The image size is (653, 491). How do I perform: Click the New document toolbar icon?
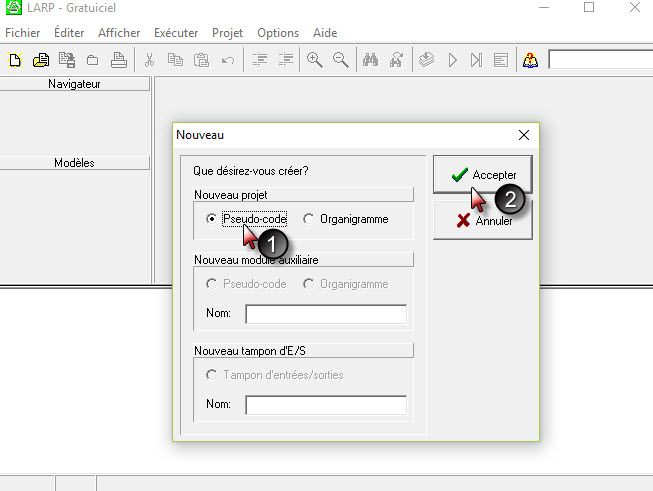15,60
